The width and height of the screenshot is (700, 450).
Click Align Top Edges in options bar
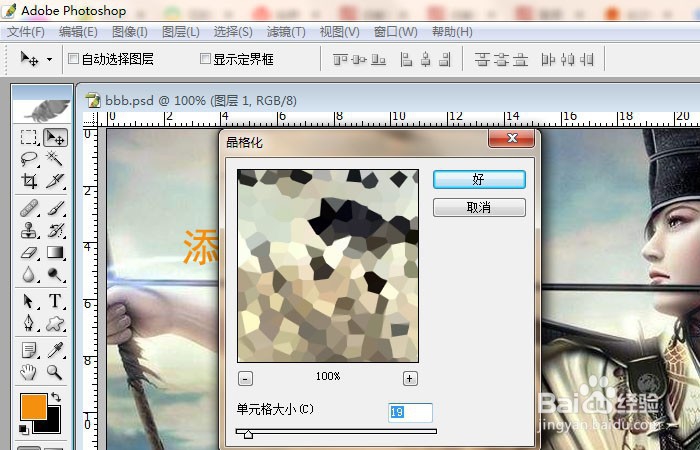point(341,59)
